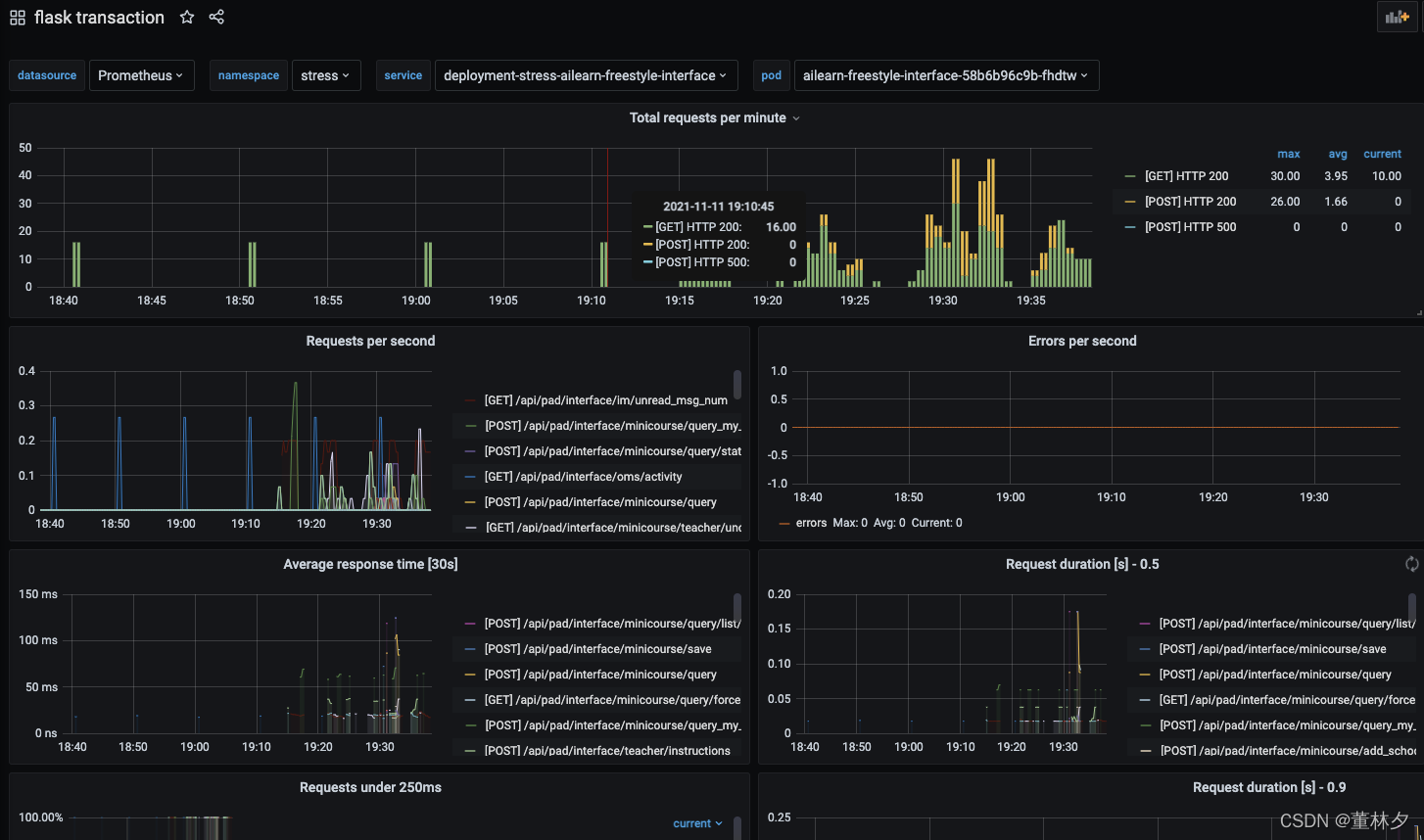Toggle oms/activity series in Requests per second
The width and height of the screenshot is (1424, 840).
point(583,477)
